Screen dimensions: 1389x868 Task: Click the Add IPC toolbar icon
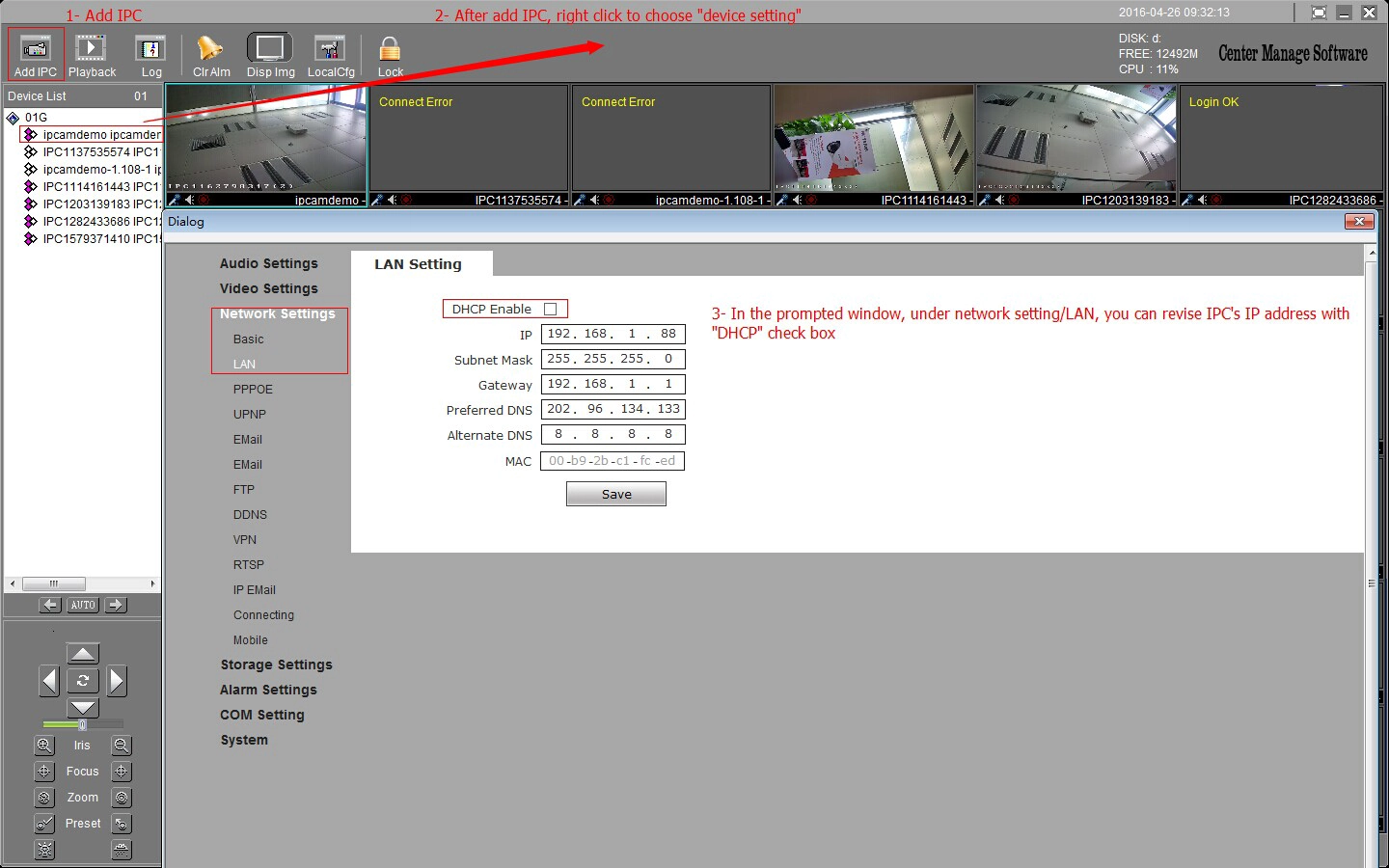click(36, 55)
